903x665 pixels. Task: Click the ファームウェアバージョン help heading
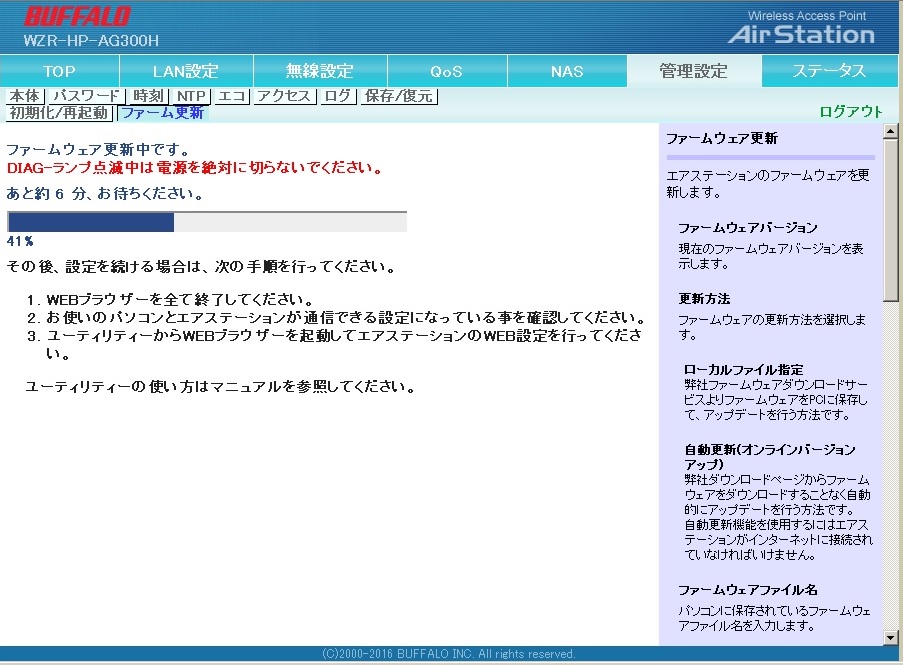tap(748, 228)
